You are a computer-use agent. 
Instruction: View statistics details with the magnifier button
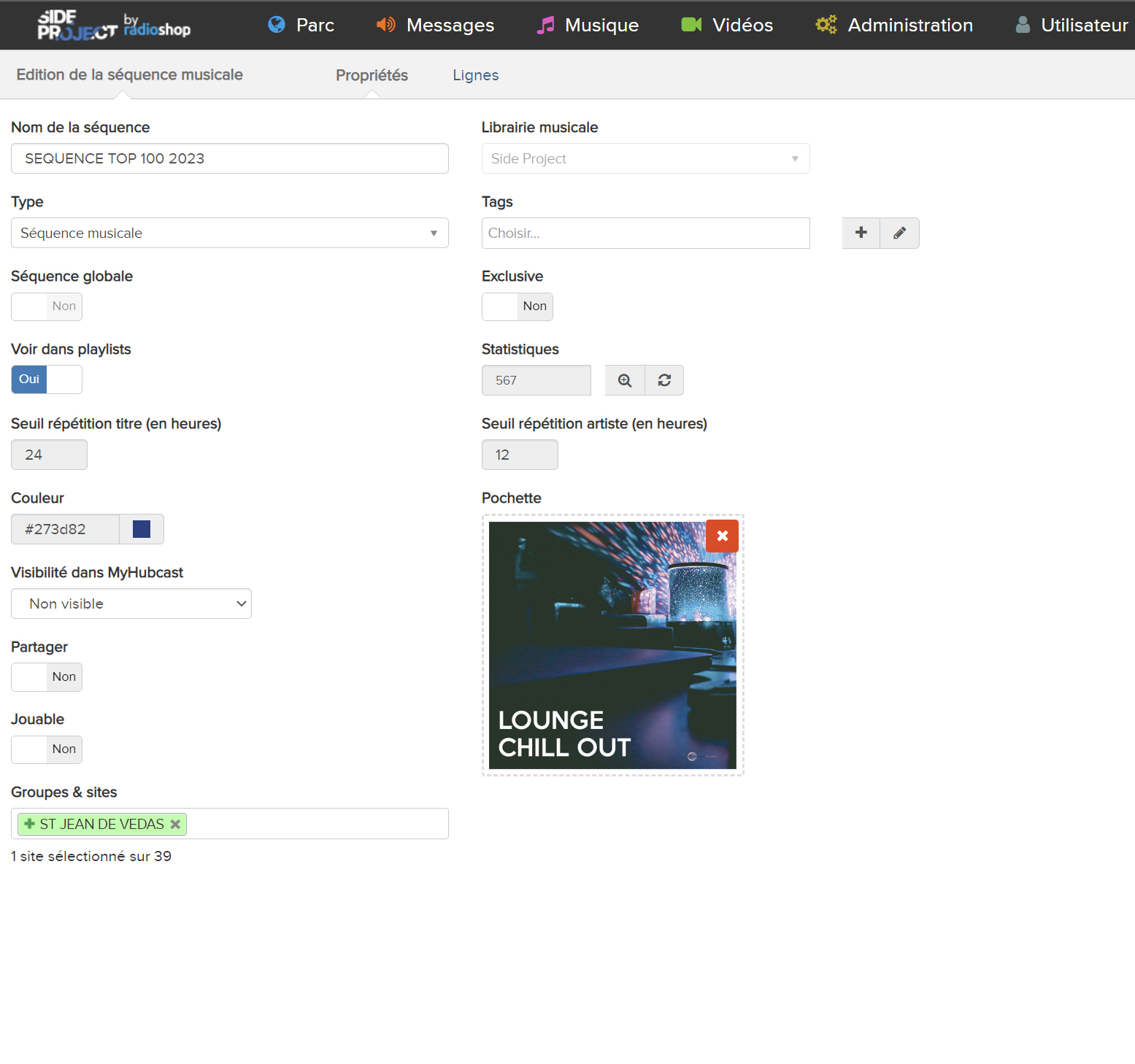point(625,380)
